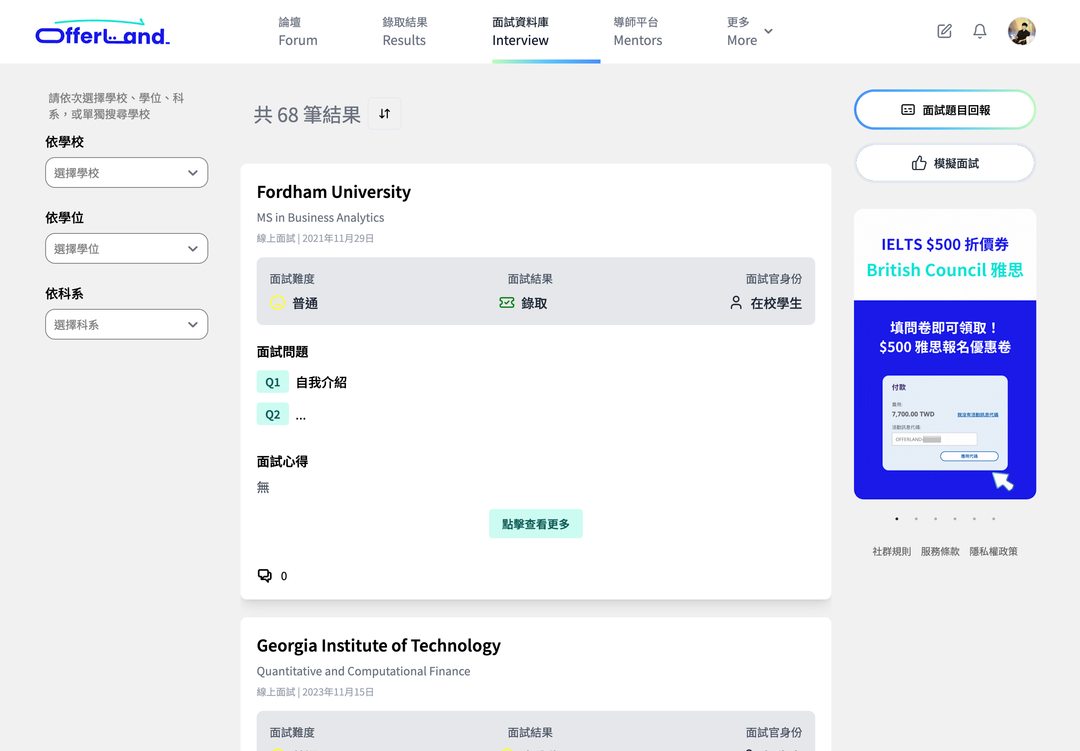Go to the 錄取結果 Results tab
Screen dimensions: 1080x751
click(405, 32)
